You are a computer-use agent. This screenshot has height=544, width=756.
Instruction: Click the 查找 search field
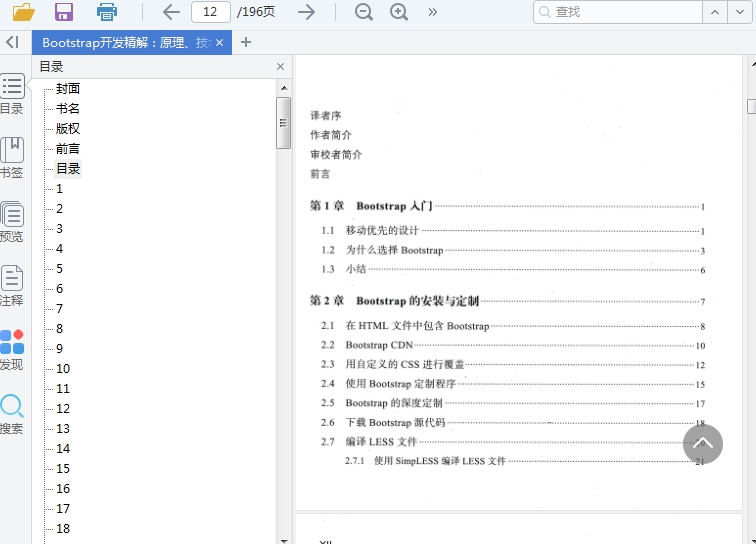618,12
